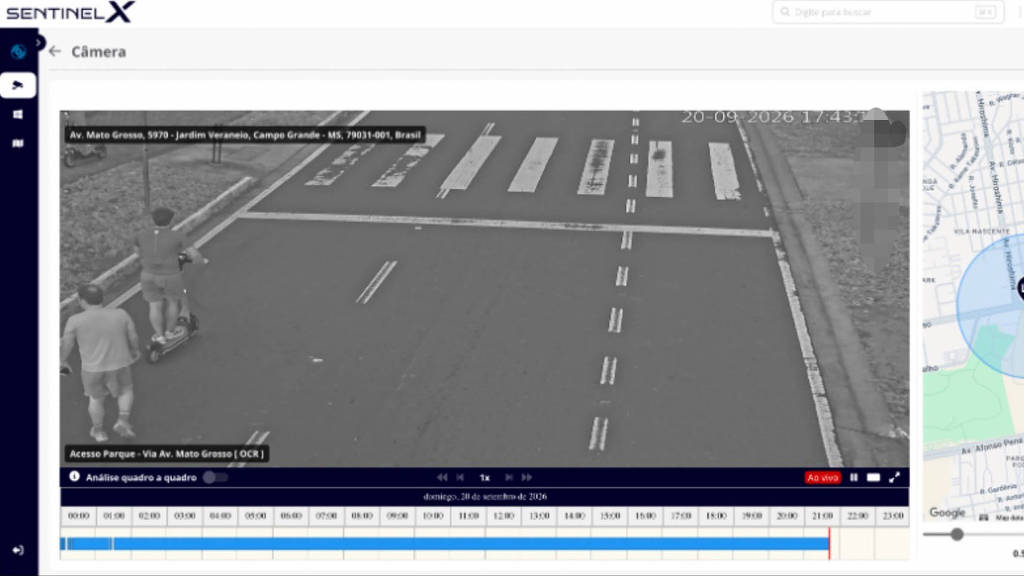Select the 12:00 hour on the timeline
This screenshot has width=1024, height=576.
point(504,516)
